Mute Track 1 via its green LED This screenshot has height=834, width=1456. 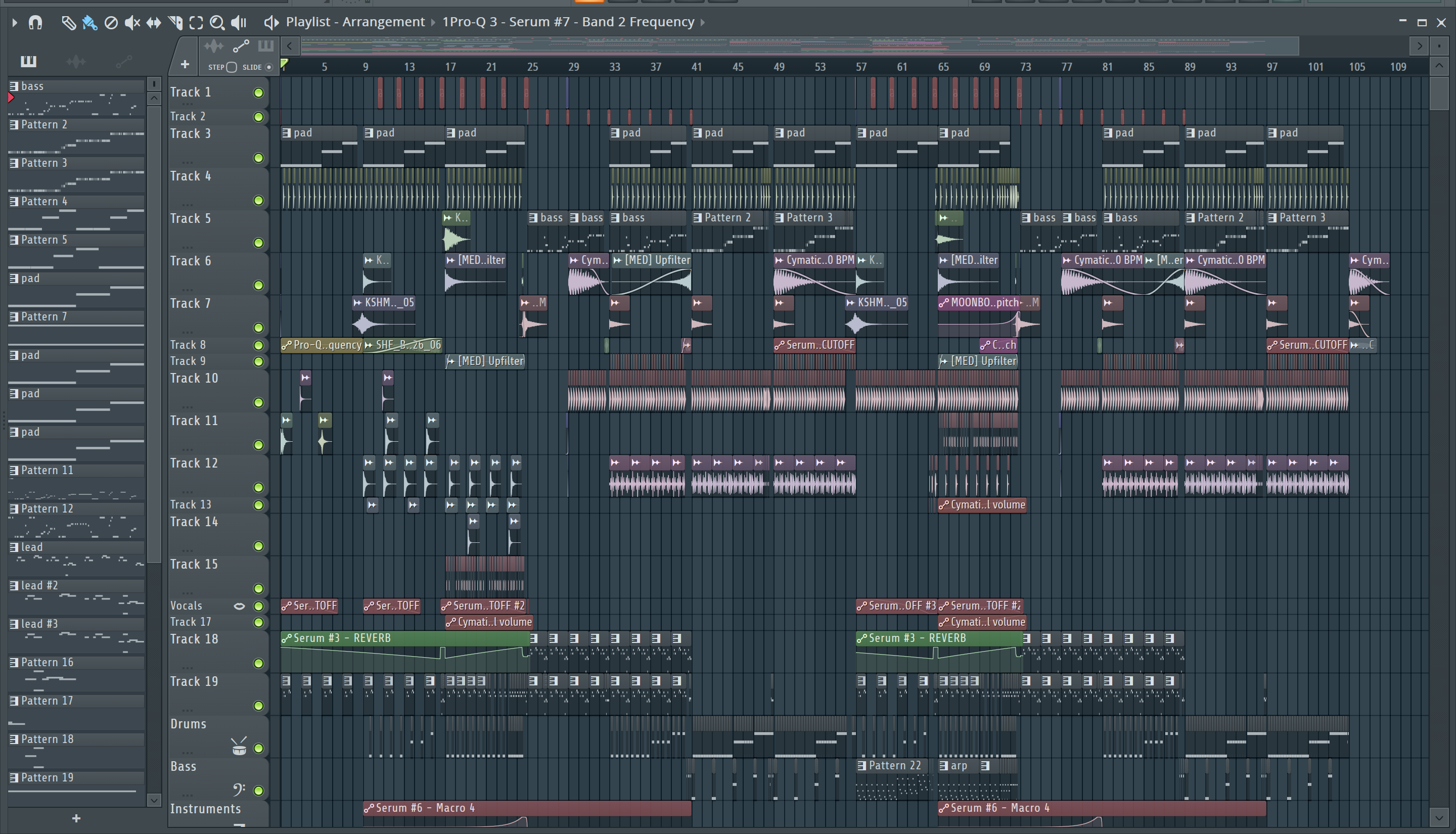pos(258,93)
